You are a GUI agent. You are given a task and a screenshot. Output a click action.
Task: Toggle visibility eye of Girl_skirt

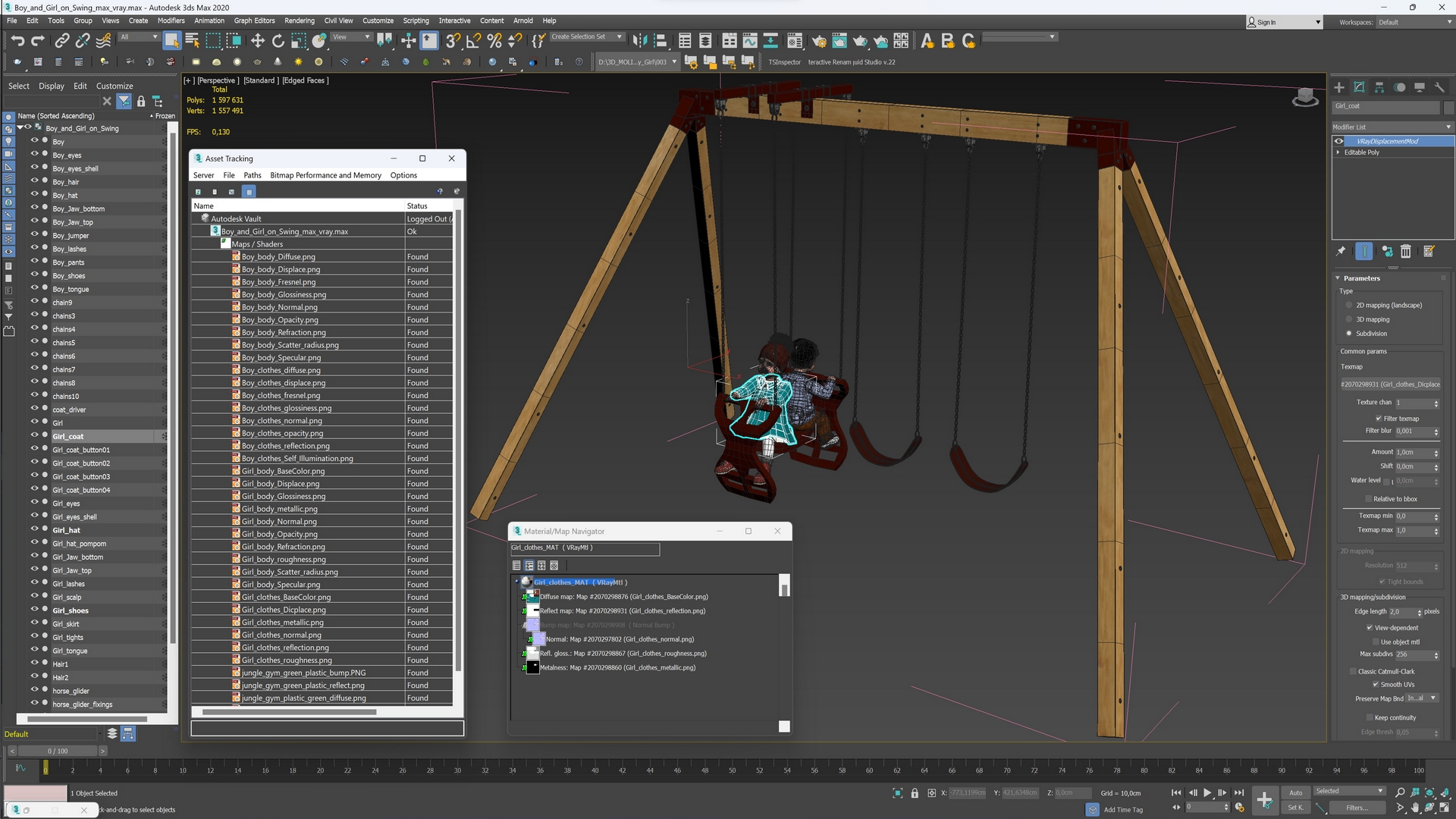pyautogui.click(x=34, y=623)
